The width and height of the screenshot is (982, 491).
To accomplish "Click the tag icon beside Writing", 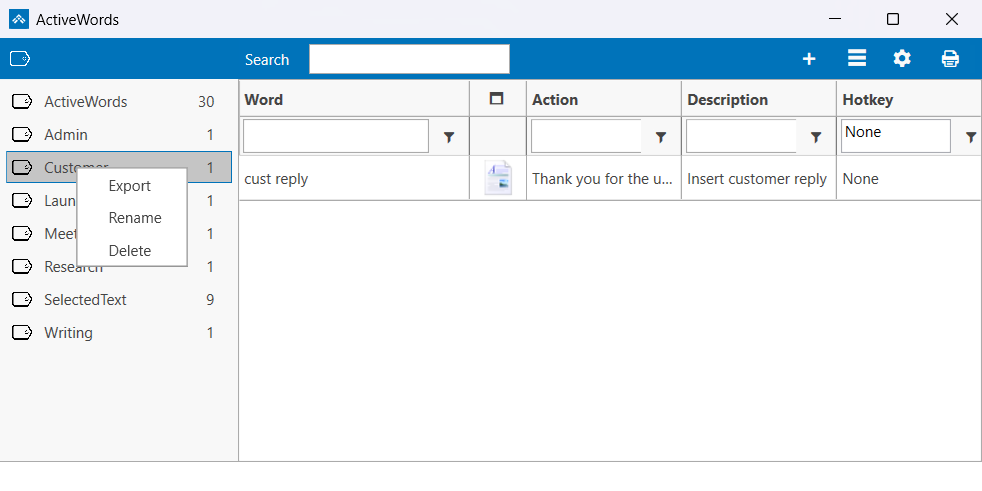I will click(x=23, y=333).
